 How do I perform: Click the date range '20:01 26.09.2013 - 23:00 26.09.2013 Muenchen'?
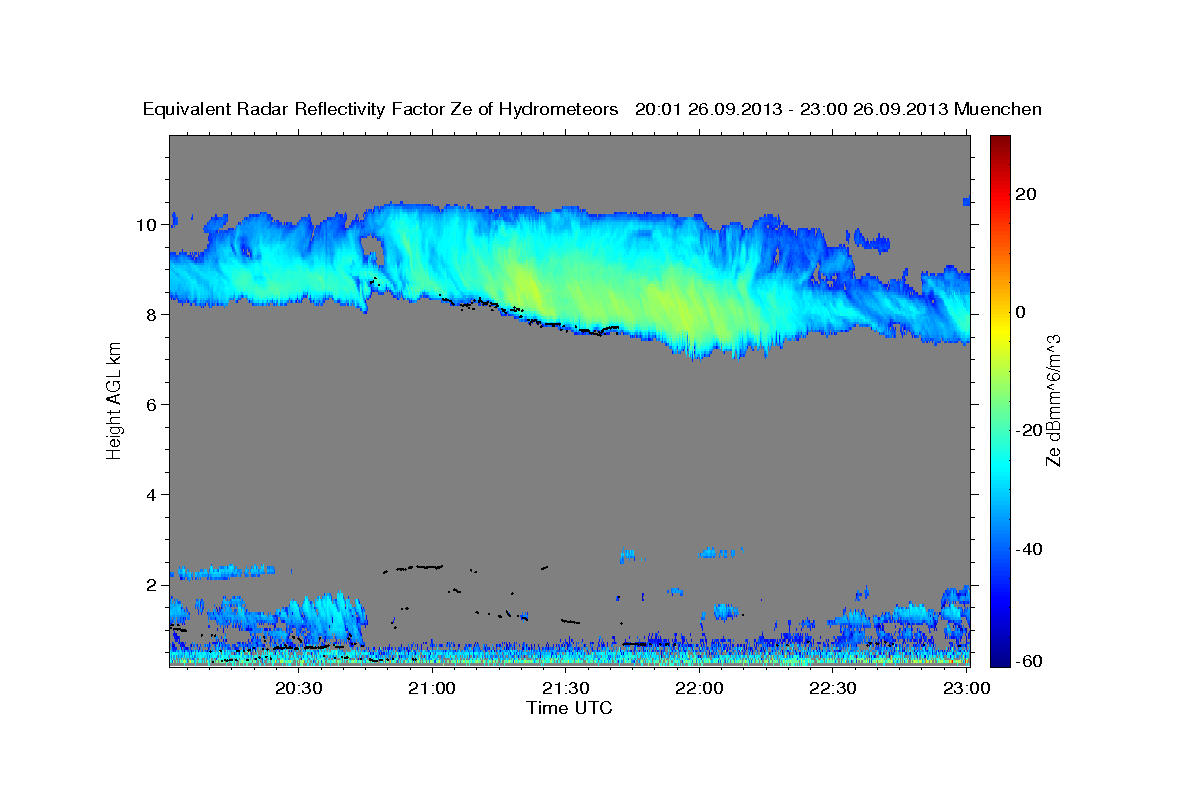[839, 110]
